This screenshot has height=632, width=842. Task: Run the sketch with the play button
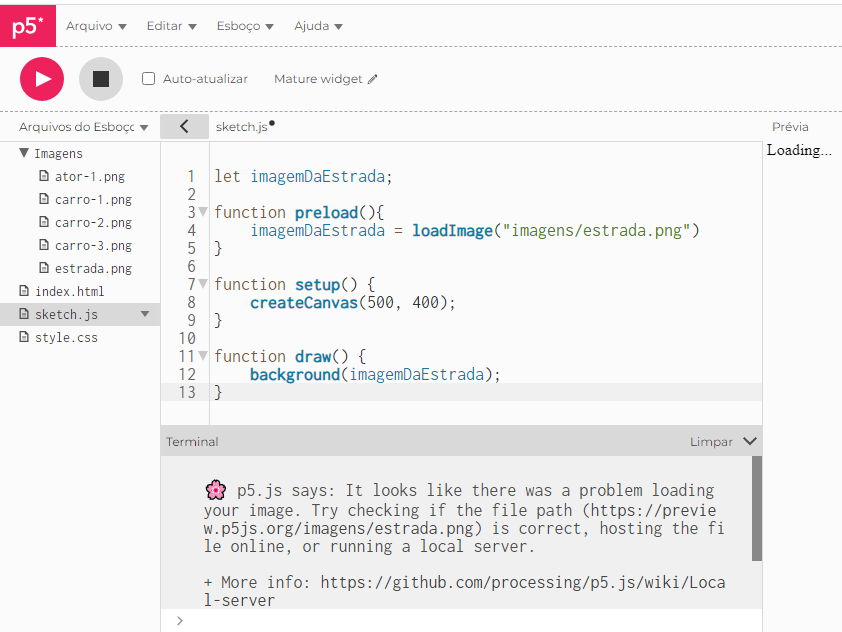click(42, 79)
